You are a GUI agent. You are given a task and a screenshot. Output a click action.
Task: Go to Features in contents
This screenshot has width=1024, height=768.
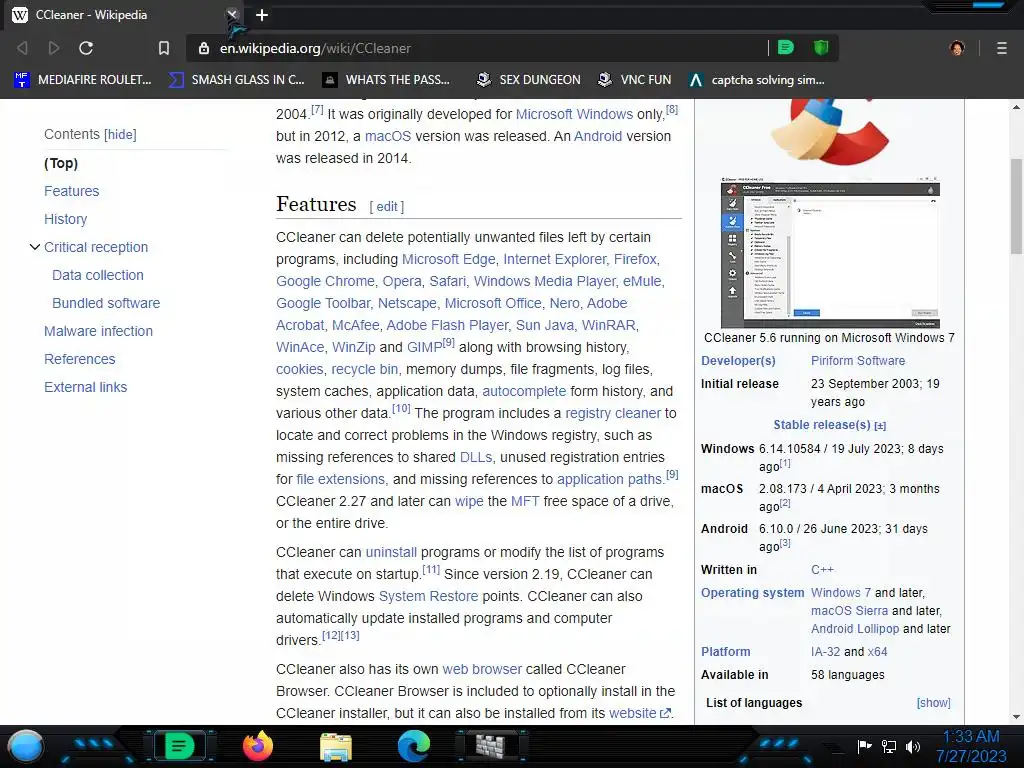72,191
